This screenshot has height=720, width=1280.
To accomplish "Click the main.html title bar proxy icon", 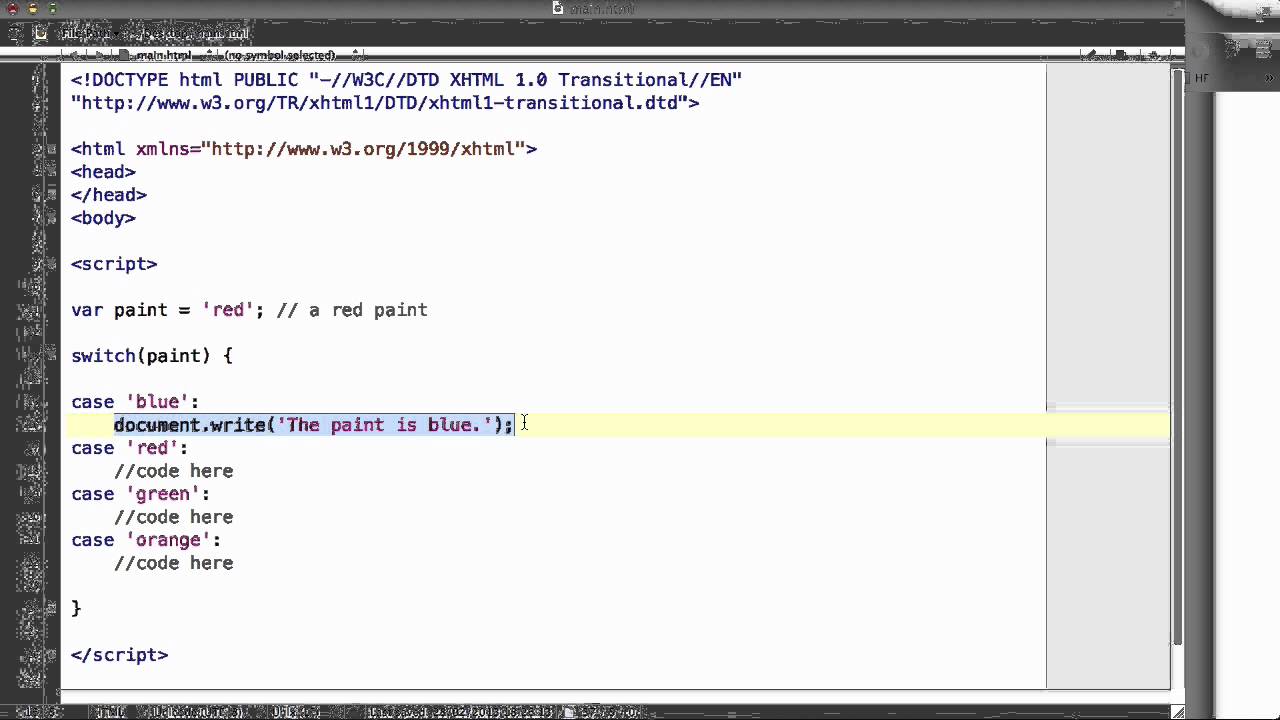I will point(558,8).
